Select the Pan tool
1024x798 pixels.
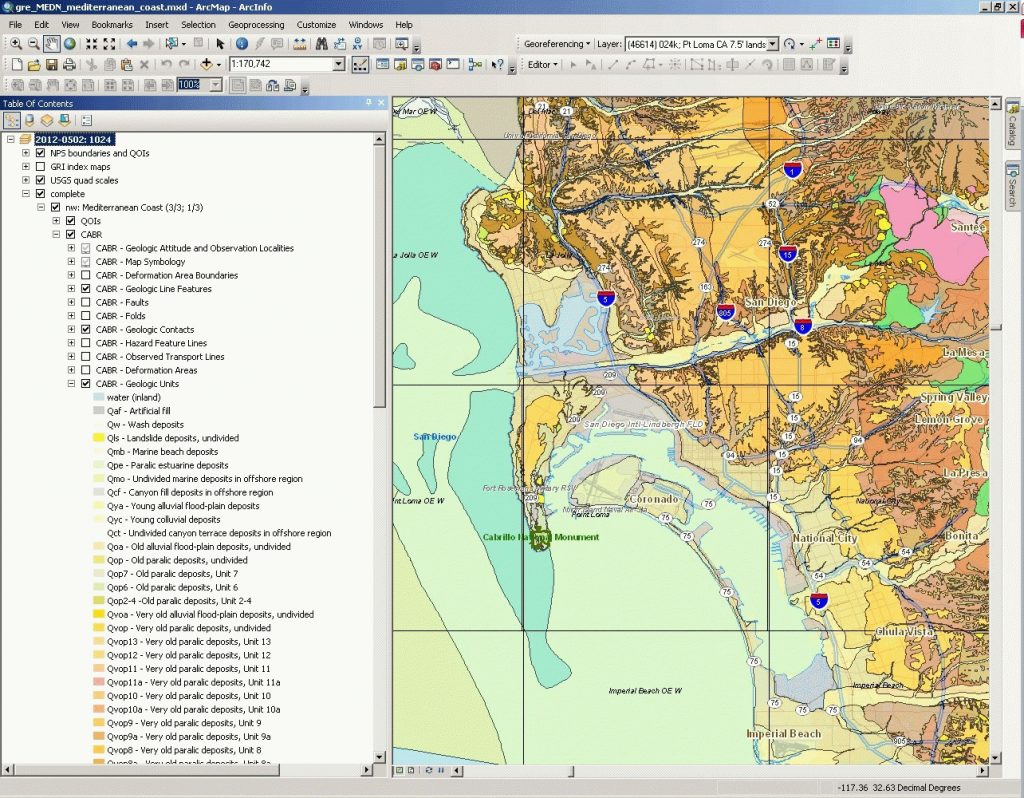(x=50, y=44)
